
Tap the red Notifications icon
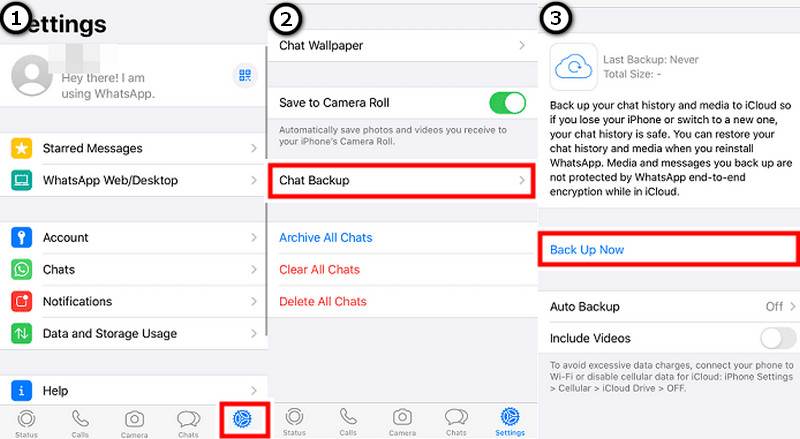pos(21,301)
